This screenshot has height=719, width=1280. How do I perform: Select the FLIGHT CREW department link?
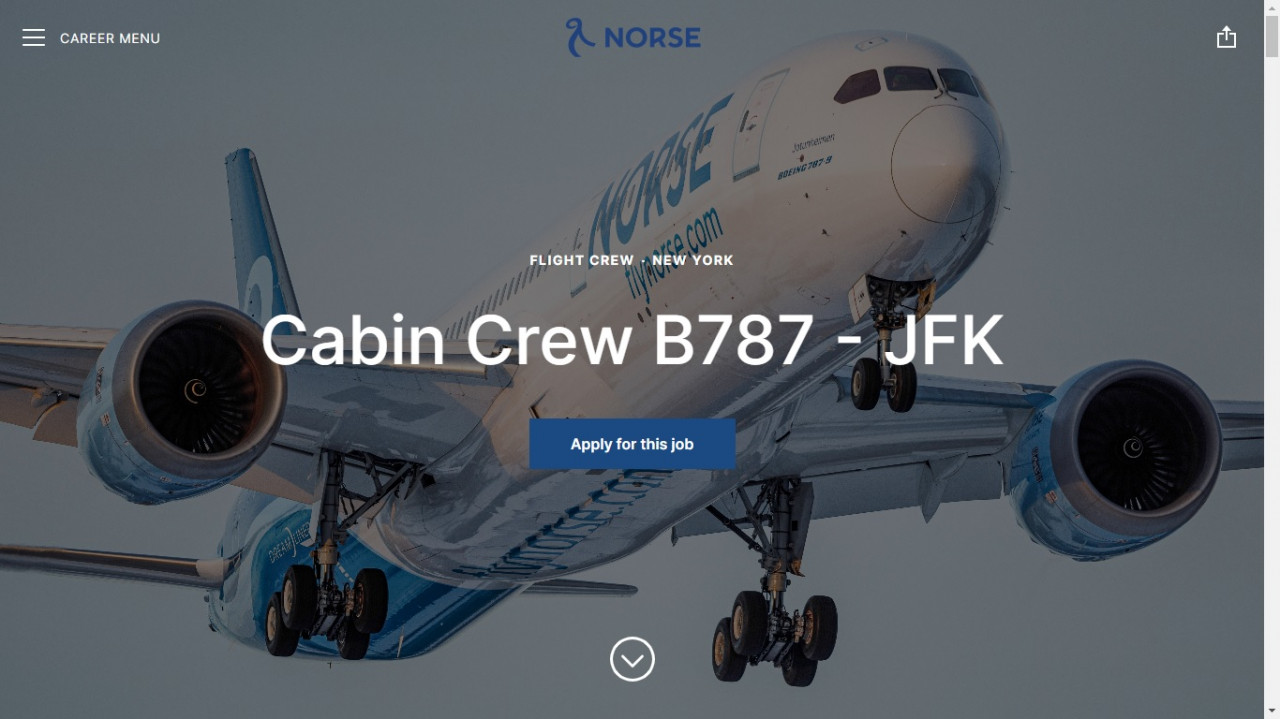582,260
